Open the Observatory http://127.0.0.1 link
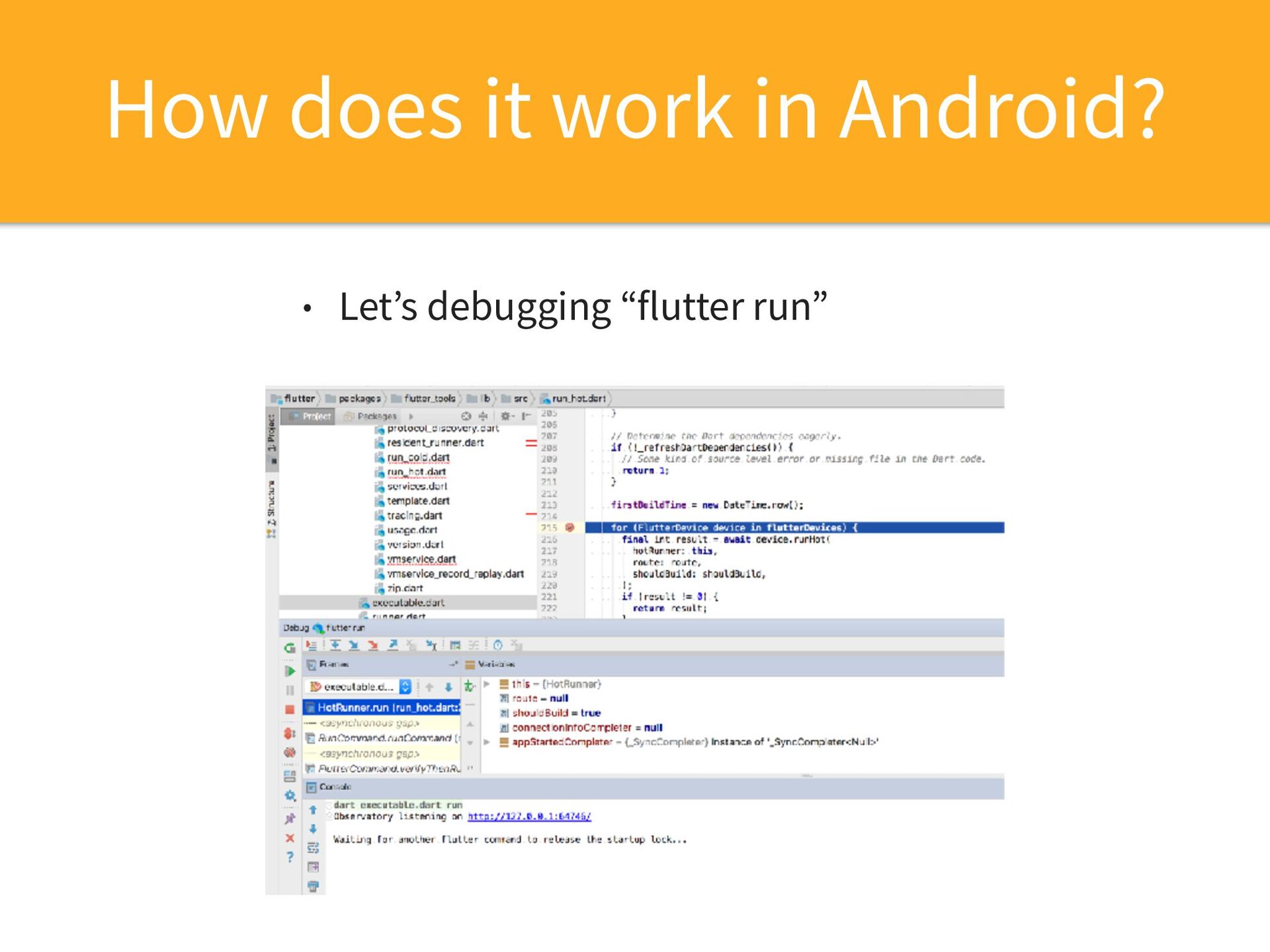1270x952 pixels. [529, 817]
